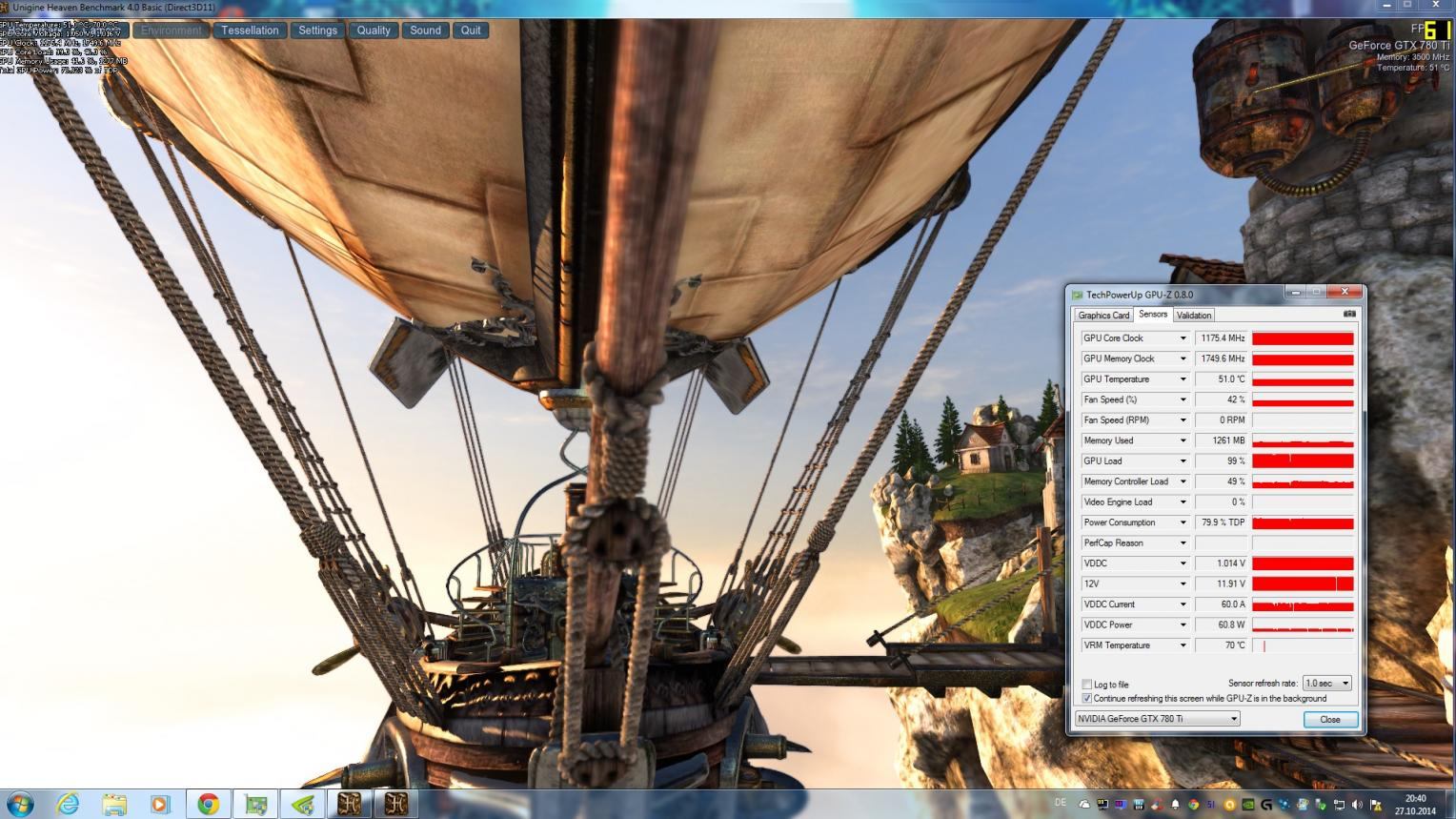
Task: Click the 1175.4 MHz value field
Action: coord(1221,338)
